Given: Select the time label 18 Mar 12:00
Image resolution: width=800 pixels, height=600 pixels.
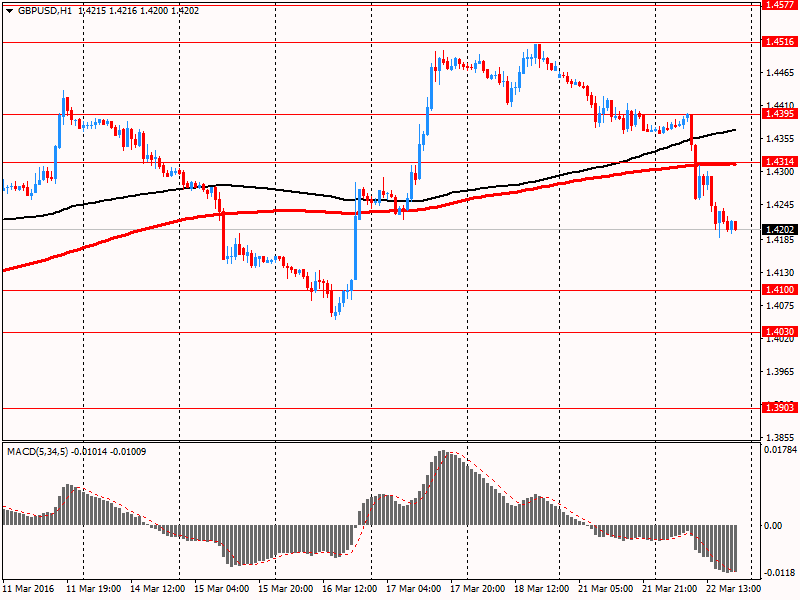Looking at the screenshot, I should [x=542, y=589].
